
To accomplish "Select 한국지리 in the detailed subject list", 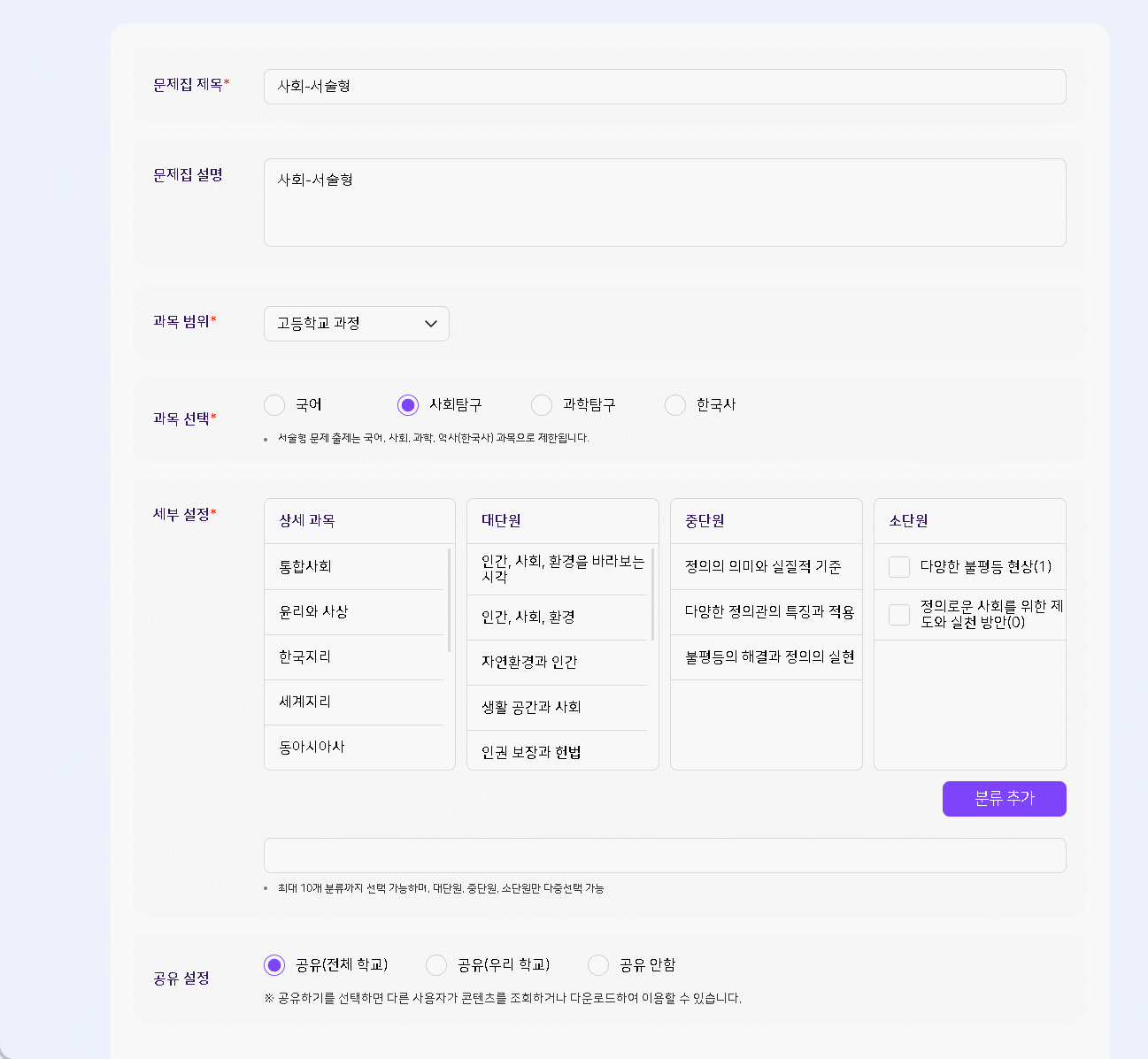I will coord(304,657).
